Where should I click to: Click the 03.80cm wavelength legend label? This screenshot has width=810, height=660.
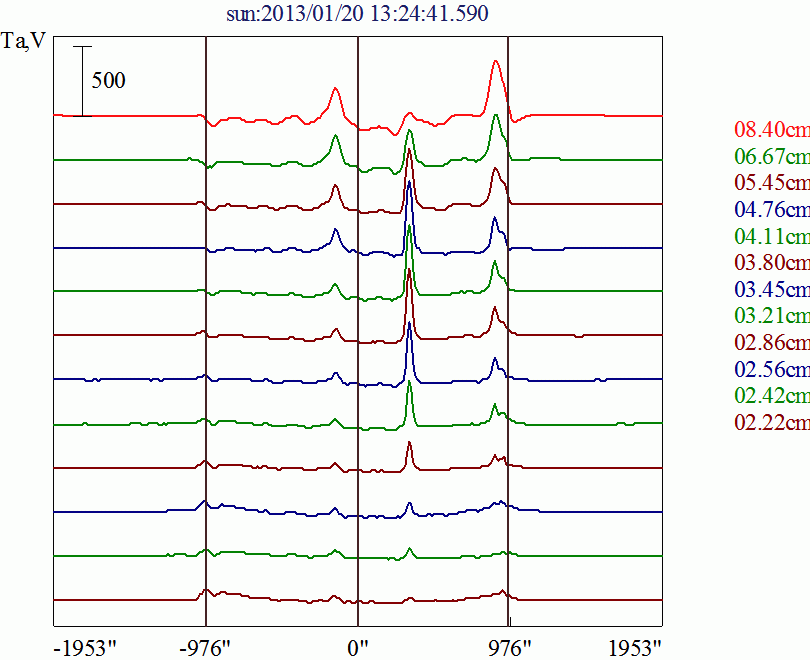772,262
